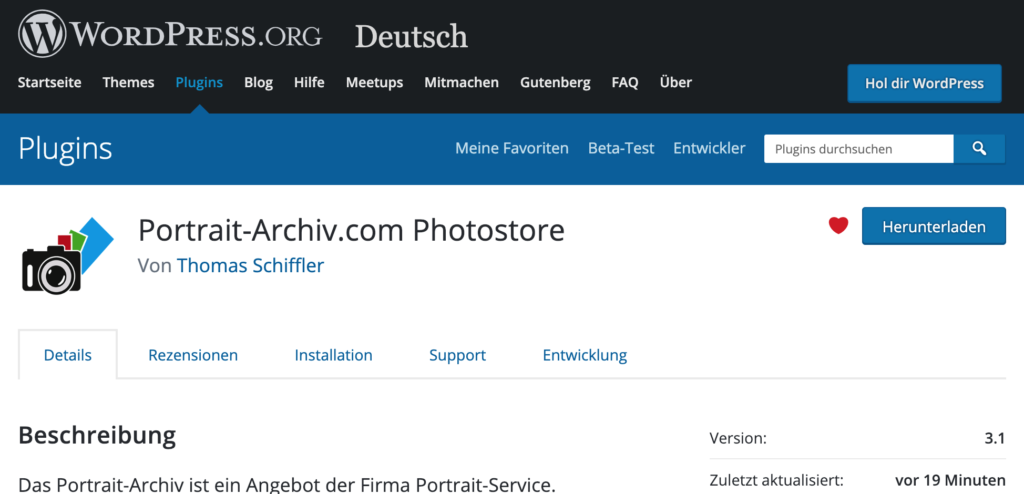This screenshot has width=1024, height=494.
Task: Open the Beta-Test link
Action: click(621, 148)
